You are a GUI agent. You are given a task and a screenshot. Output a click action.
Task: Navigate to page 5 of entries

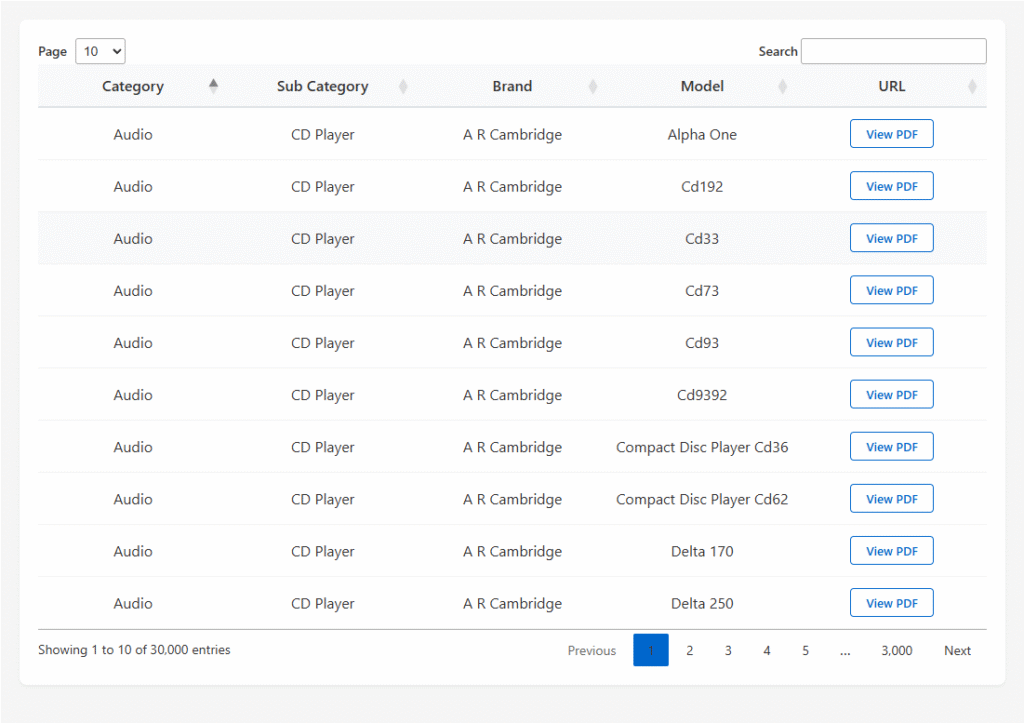[x=805, y=650]
